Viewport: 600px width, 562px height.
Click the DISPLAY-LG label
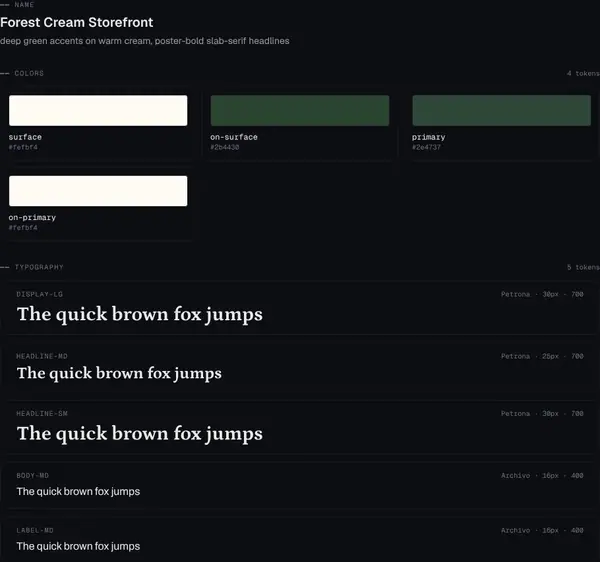coord(39,294)
